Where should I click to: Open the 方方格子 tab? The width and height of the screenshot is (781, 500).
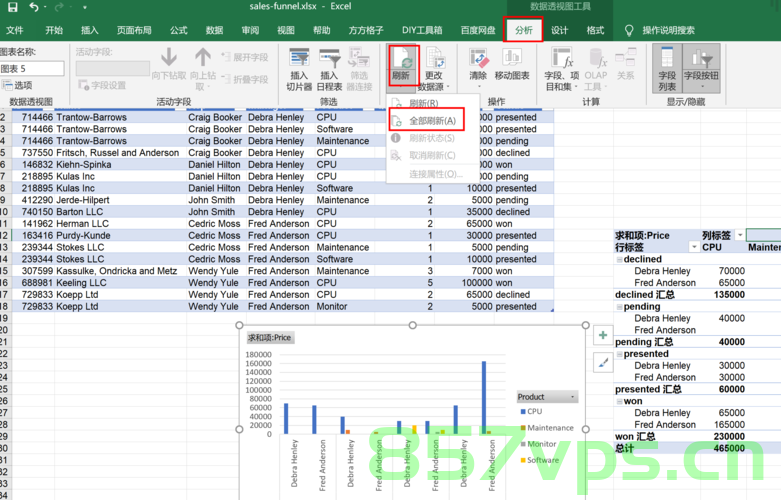[366, 30]
